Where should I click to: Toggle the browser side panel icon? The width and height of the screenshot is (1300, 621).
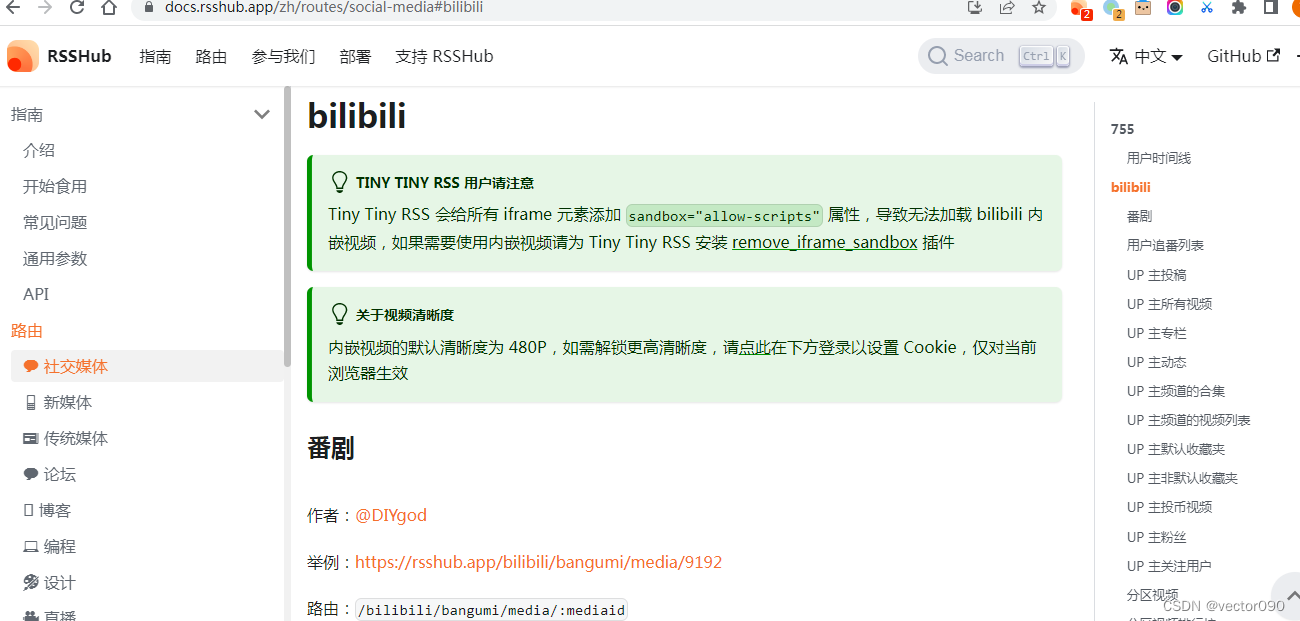[x=1271, y=8]
